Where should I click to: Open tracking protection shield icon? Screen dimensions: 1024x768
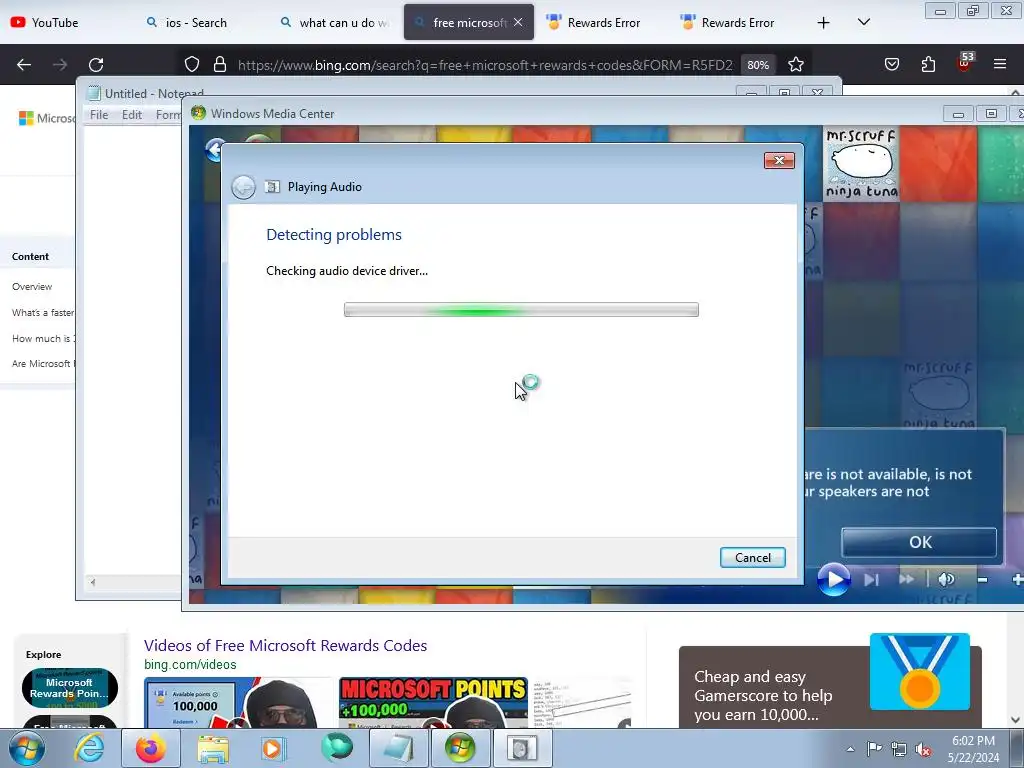(191, 64)
